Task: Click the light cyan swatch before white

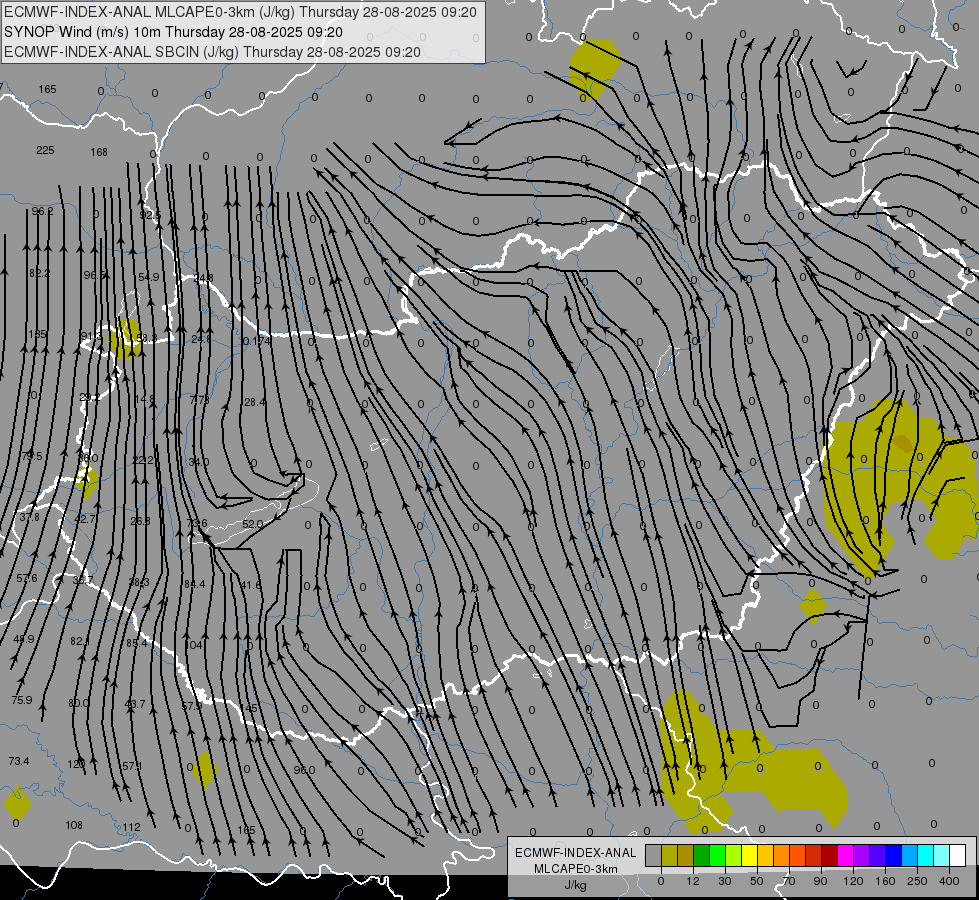Action: click(942, 856)
